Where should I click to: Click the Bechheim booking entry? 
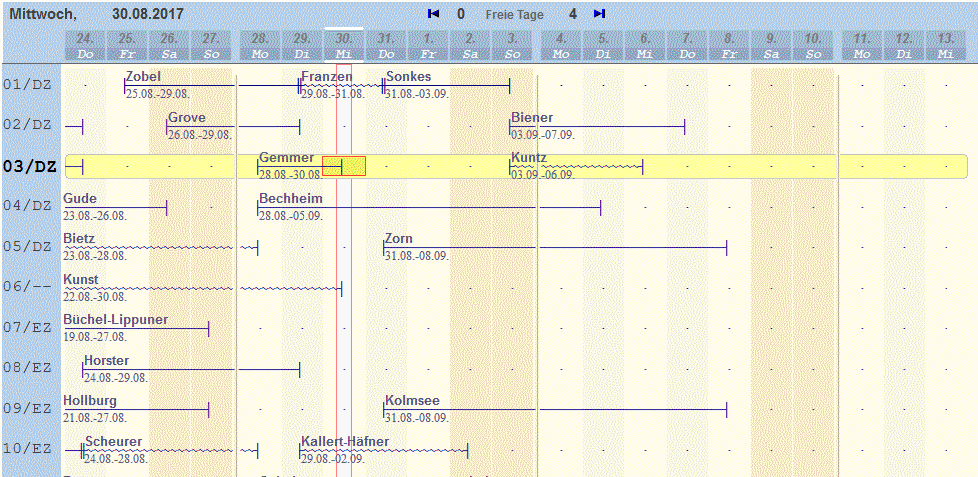[291, 199]
